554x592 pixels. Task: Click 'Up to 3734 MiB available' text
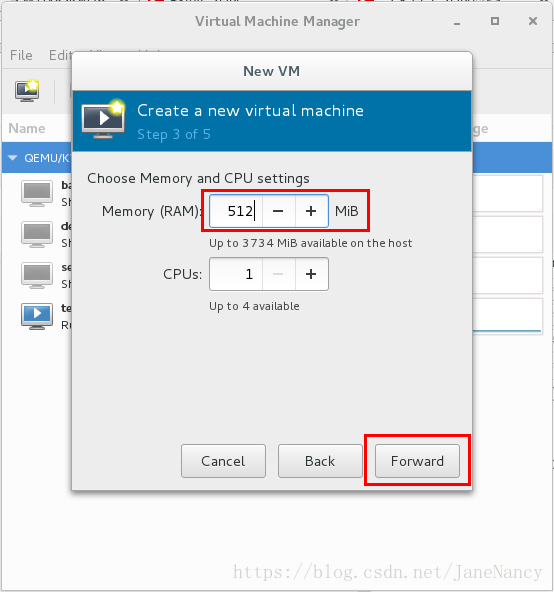pyautogui.click(x=310, y=243)
